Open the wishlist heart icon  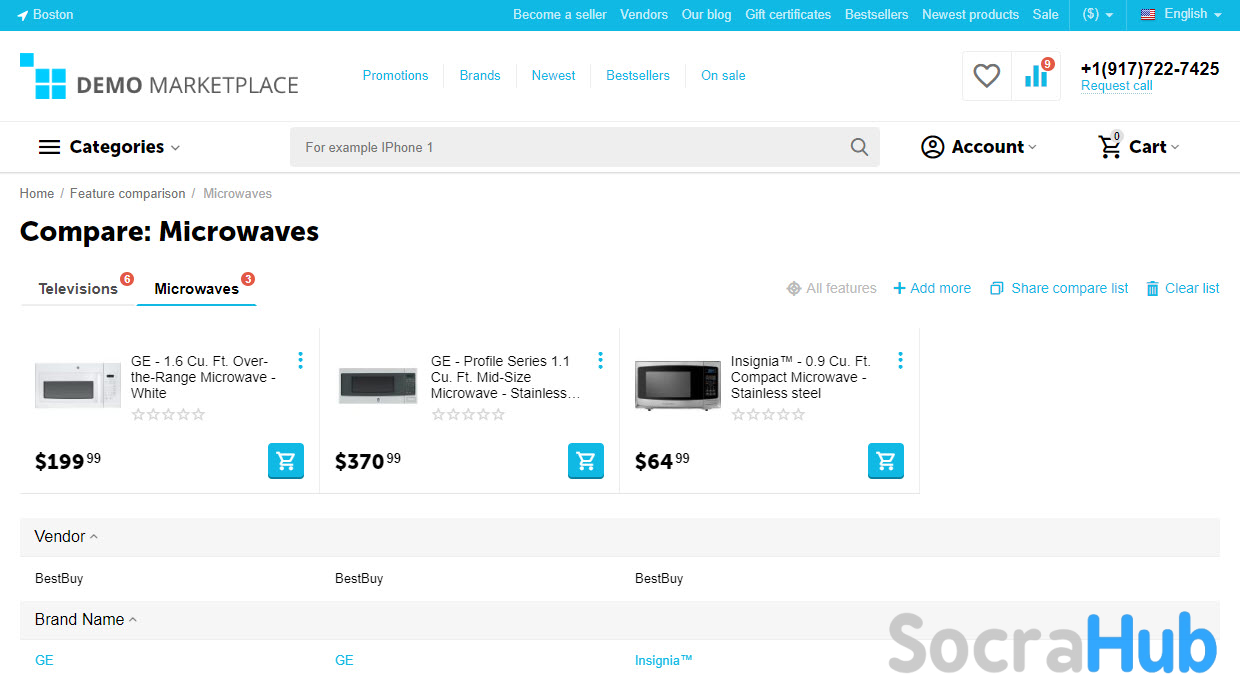tap(987, 76)
